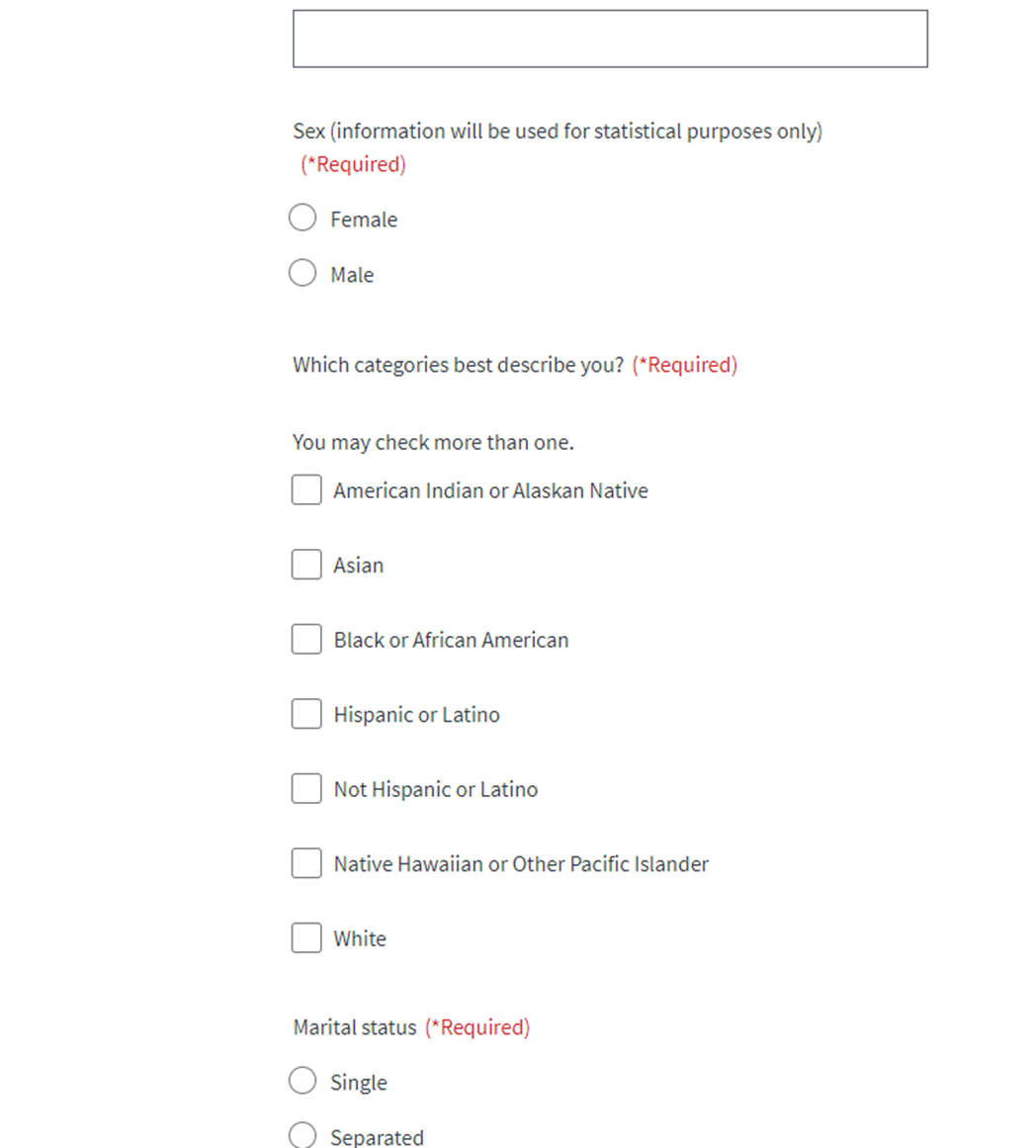
Task: Click the "Female" label text
Action: coord(364,220)
